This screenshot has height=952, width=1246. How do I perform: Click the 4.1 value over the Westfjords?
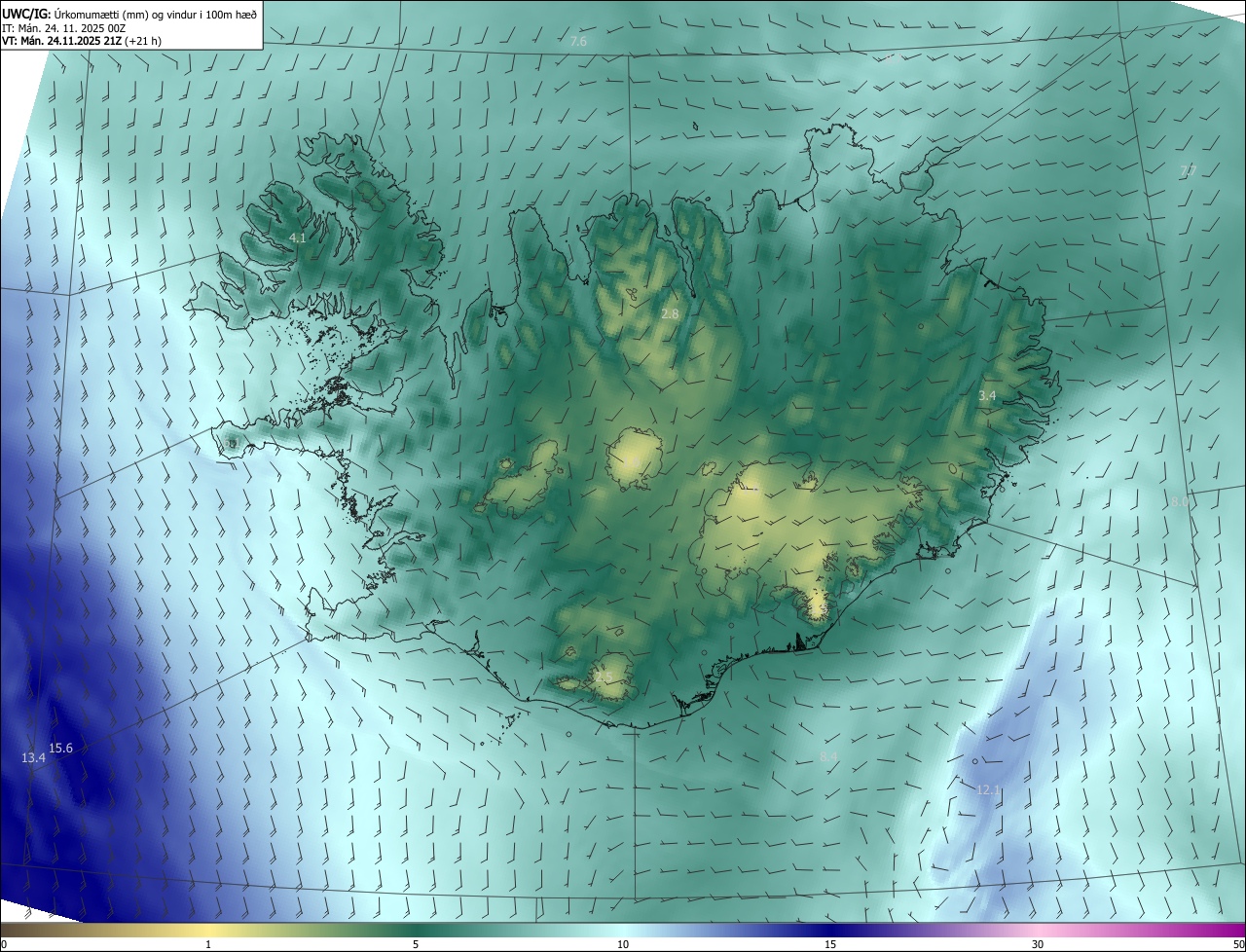point(298,238)
